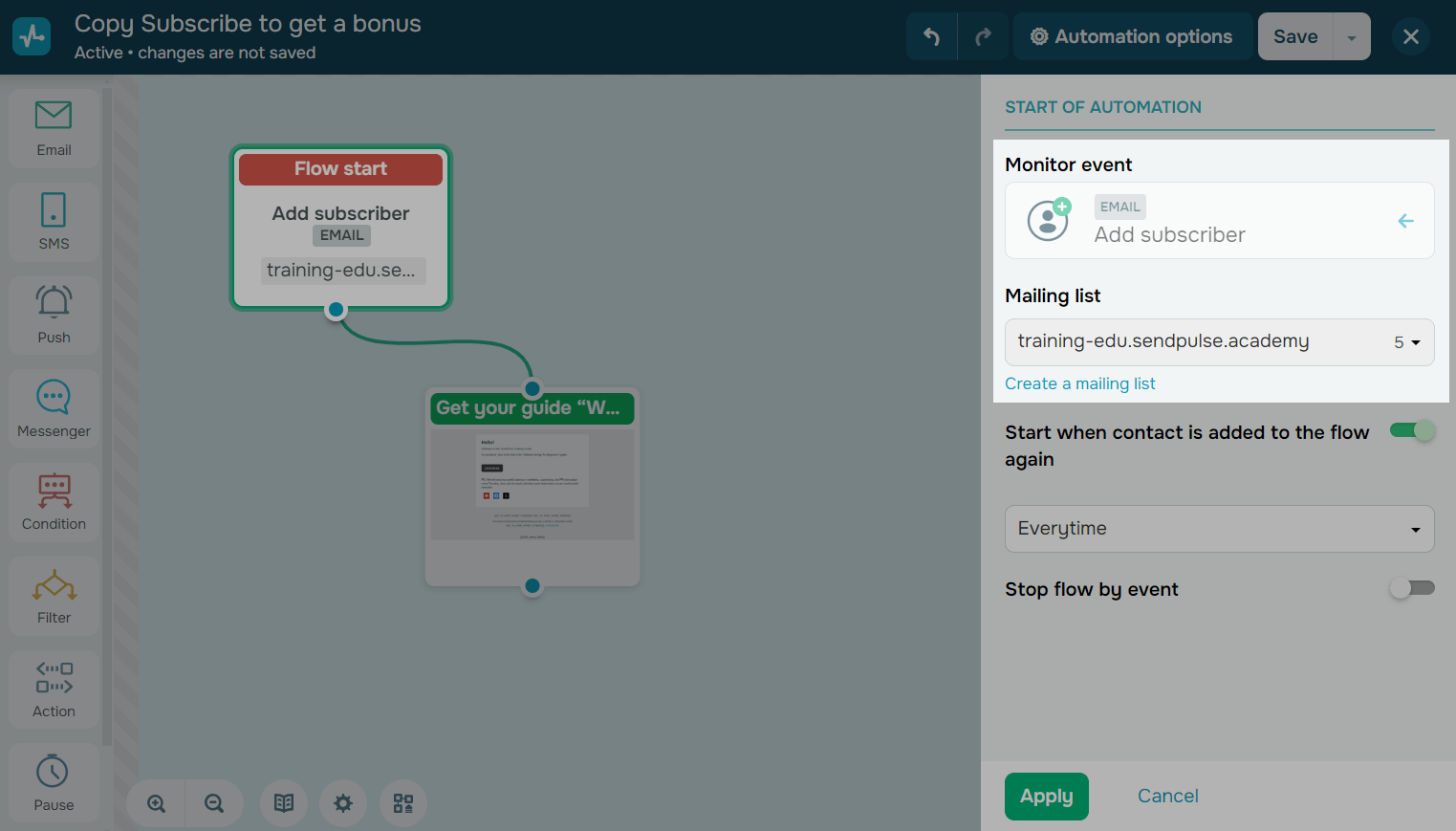The height and width of the screenshot is (831, 1456).
Task: Save the automation flow
Action: 1295,36
